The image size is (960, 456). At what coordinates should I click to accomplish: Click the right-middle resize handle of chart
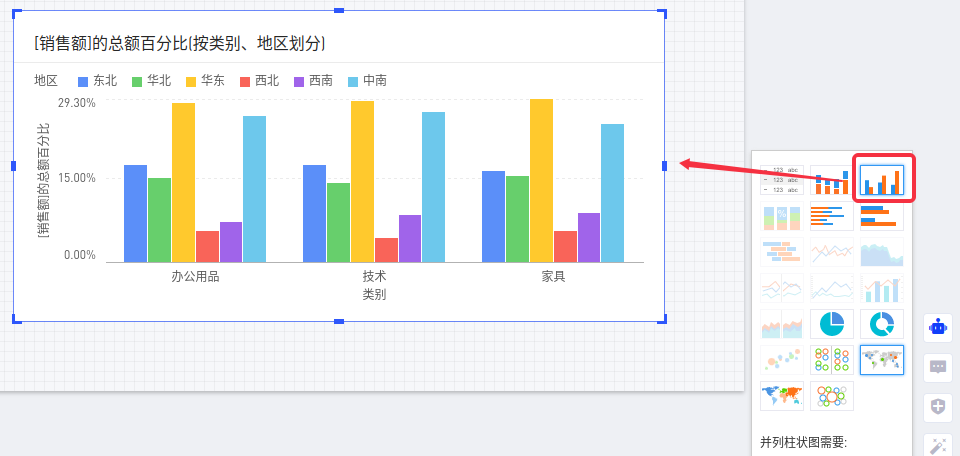pos(664,165)
